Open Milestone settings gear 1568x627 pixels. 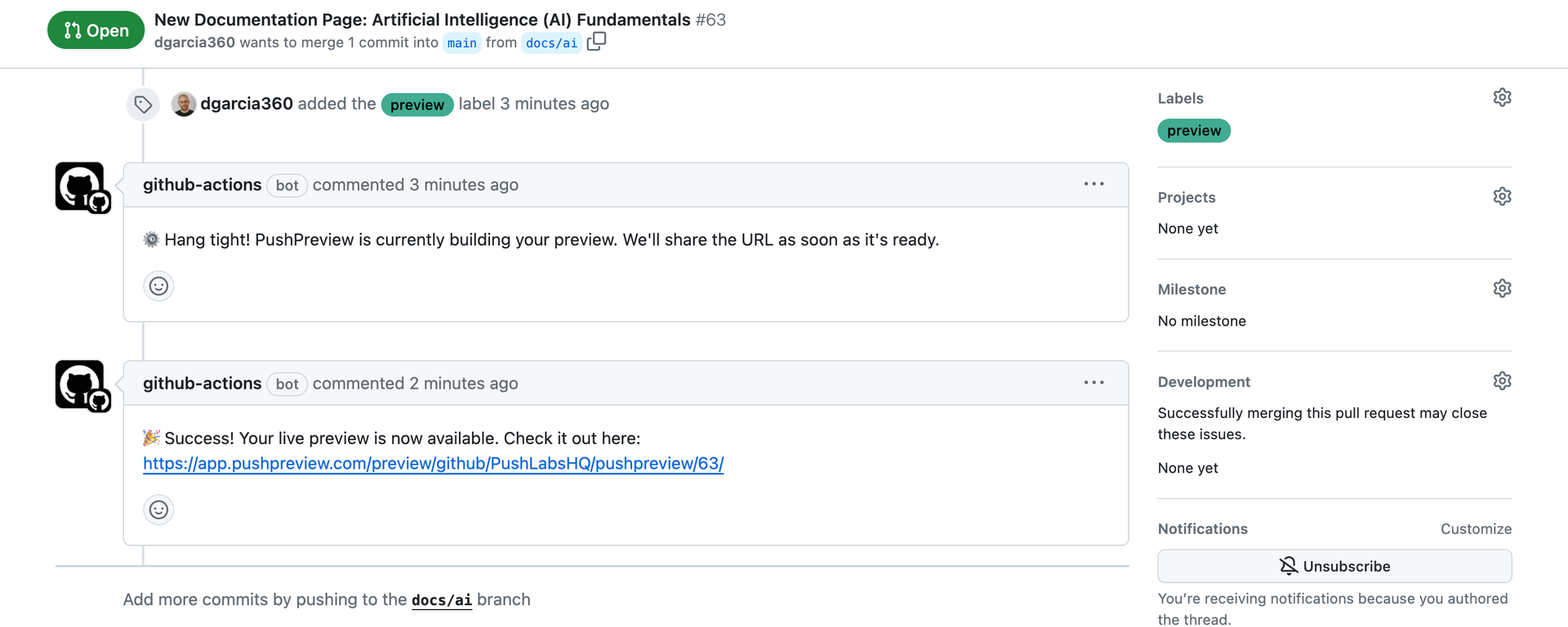coord(1502,288)
